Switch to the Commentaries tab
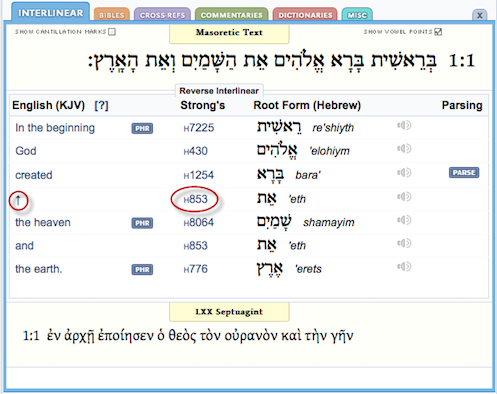Image resolution: width=497 pixels, height=394 pixels. click(232, 15)
